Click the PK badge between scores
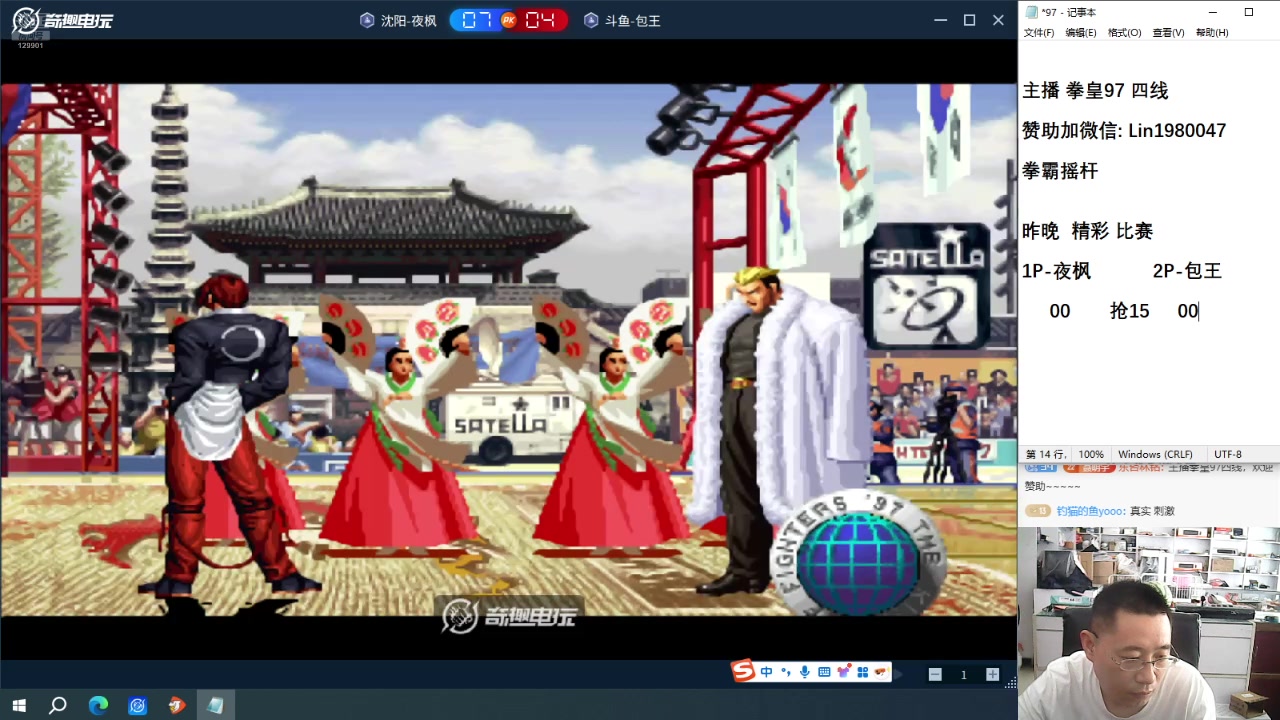The width and height of the screenshot is (1280, 720). click(509, 20)
